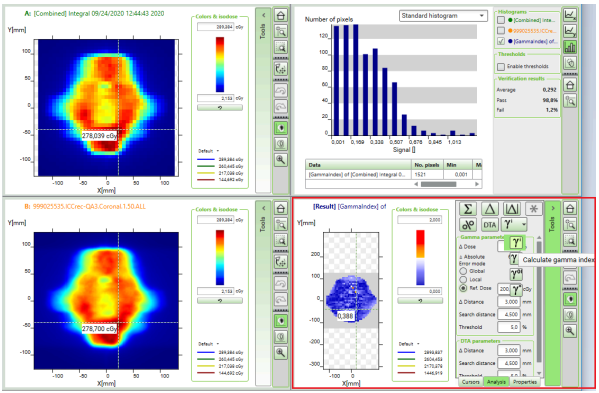Select the bar histogram view icon
This screenshot has width=599, height=393.
(570, 47)
